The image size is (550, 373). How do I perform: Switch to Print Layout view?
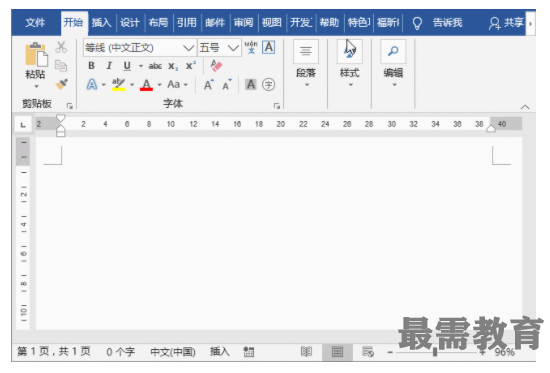[x=337, y=352]
